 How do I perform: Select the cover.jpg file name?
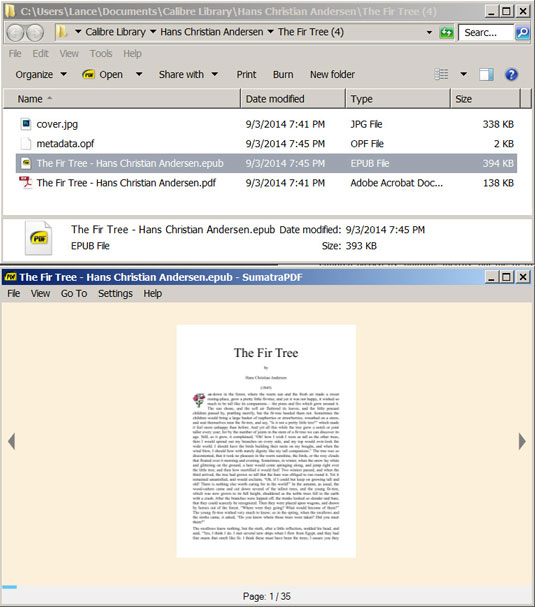[57, 124]
